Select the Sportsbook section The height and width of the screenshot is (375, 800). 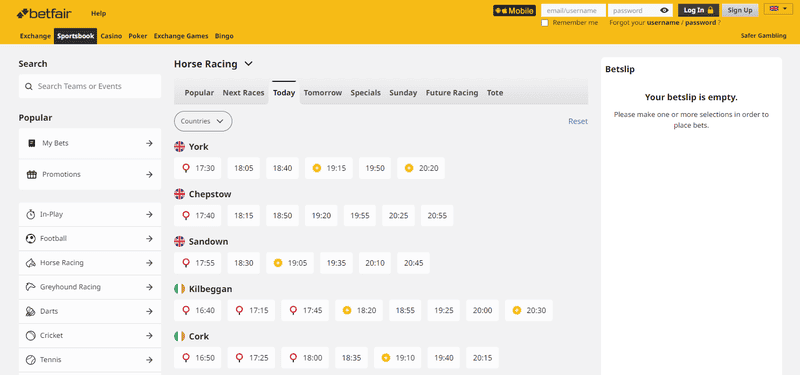click(x=76, y=36)
